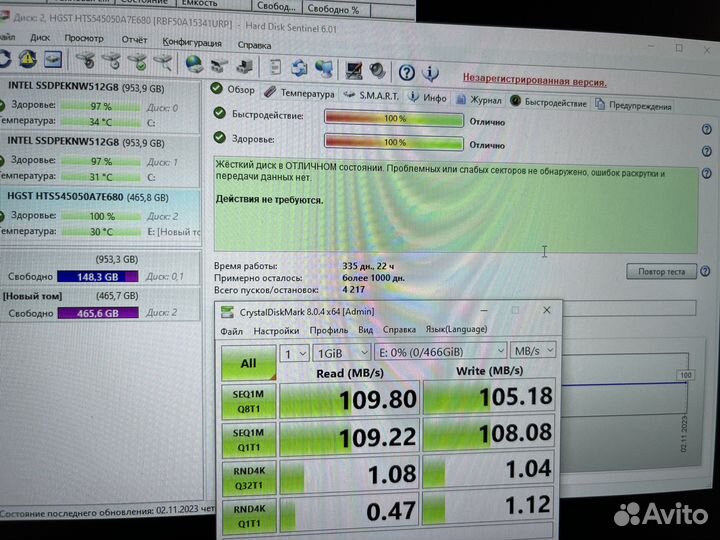Switch to the S.M.A.R.T. tab
The width and height of the screenshot is (720, 540).
(371, 96)
